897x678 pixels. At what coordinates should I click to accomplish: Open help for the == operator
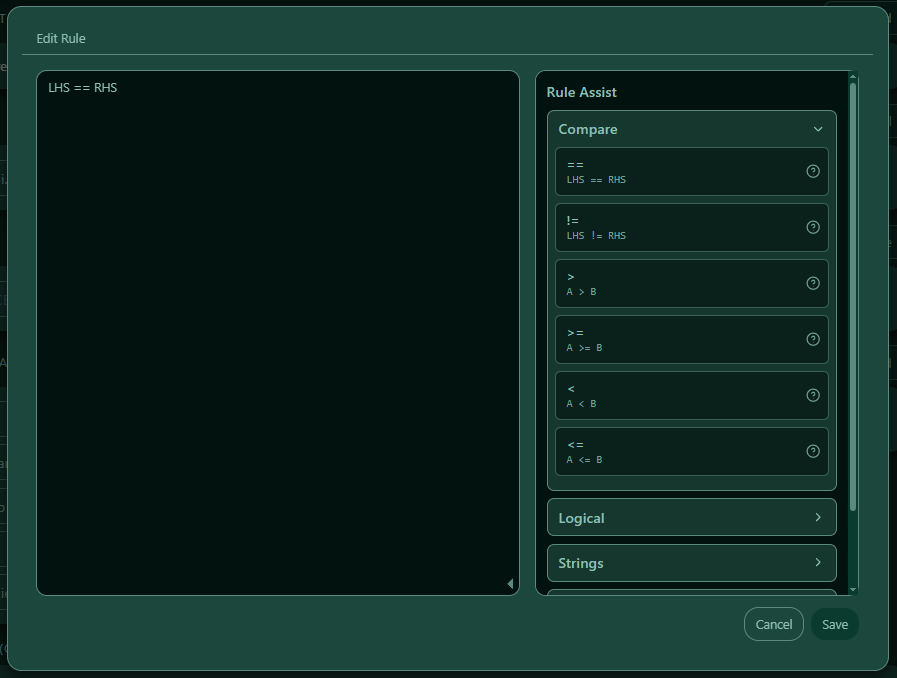pyautogui.click(x=812, y=171)
